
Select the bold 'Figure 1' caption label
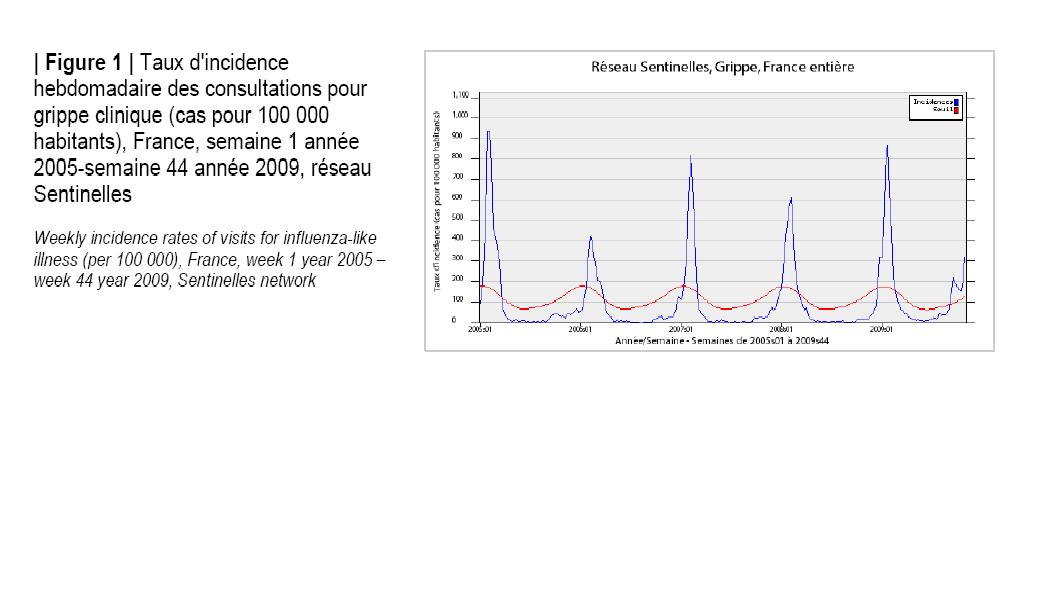[82, 64]
